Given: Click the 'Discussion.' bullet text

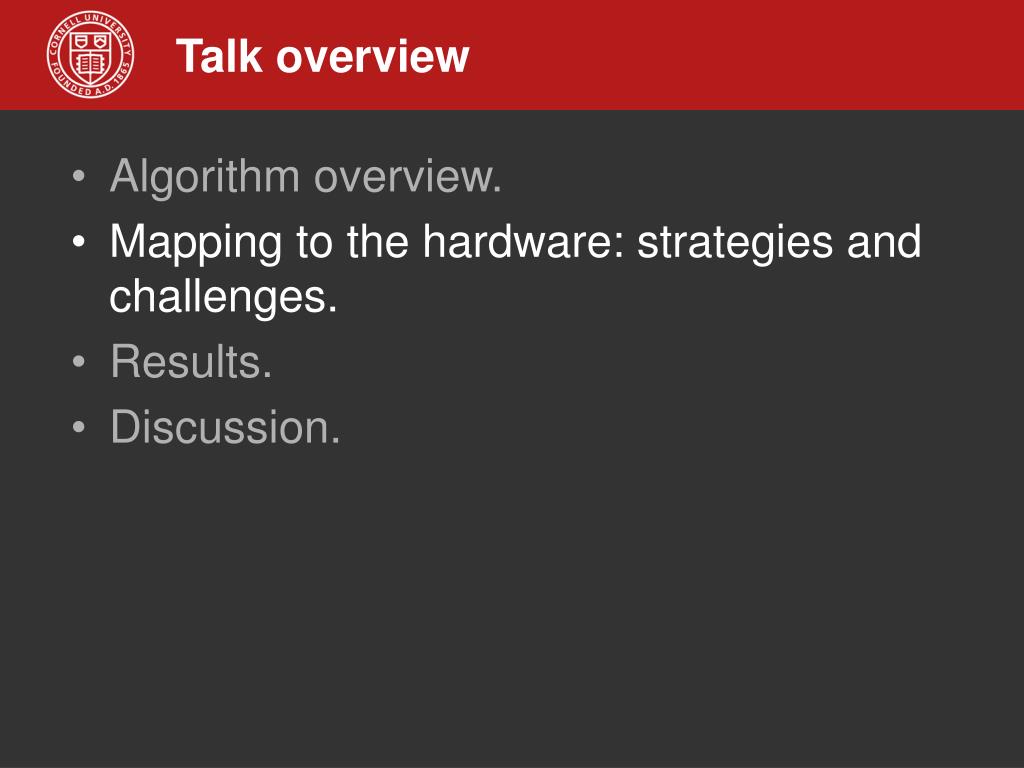Looking at the screenshot, I should (225, 427).
